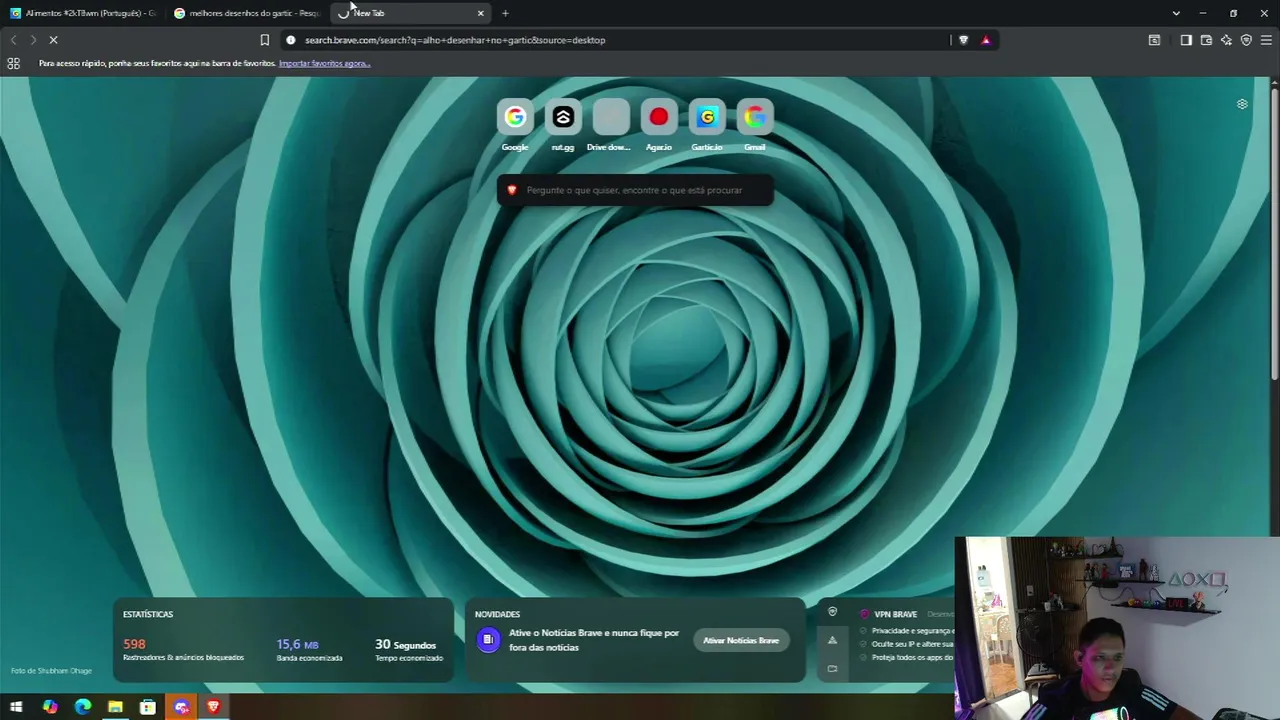This screenshot has width=1280, height=720.
Task: Click the ESTATÍSTICAS card heading
Action: [x=148, y=614]
